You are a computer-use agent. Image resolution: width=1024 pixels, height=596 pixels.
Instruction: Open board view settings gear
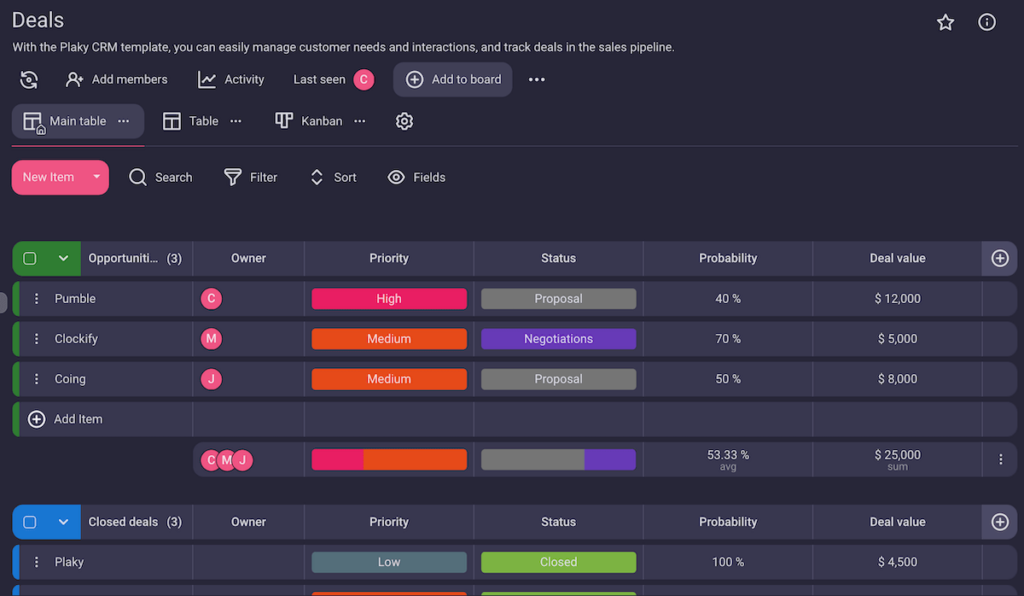click(404, 120)
